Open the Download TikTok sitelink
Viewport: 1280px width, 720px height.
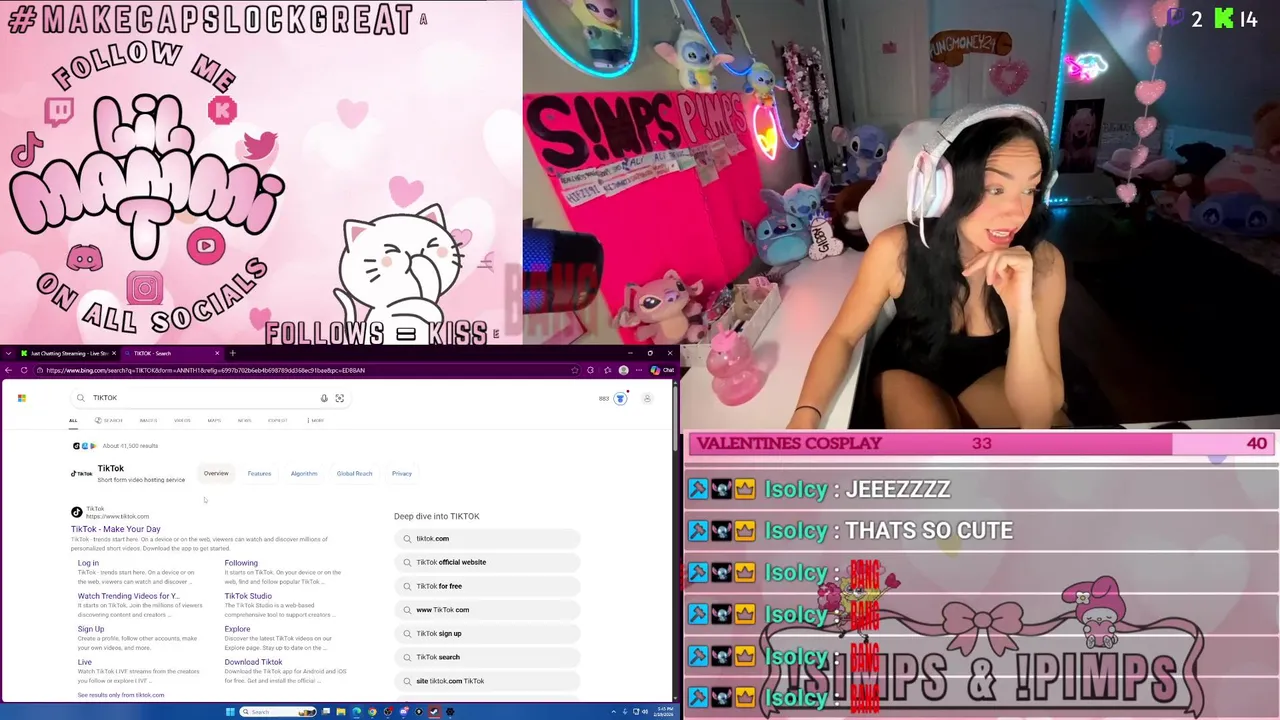253,662
